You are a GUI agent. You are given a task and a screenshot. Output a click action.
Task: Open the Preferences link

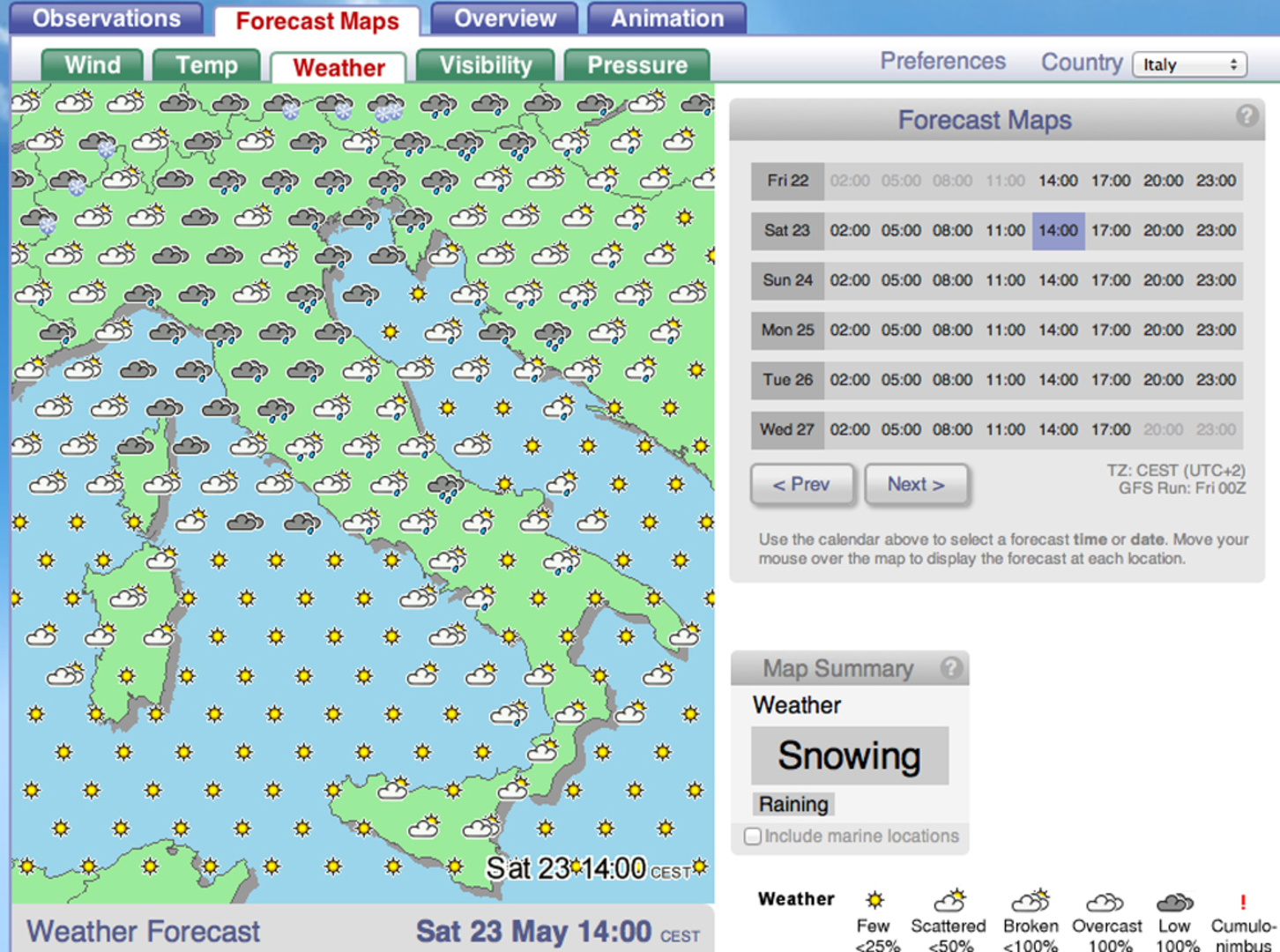[x=942, y=61]
